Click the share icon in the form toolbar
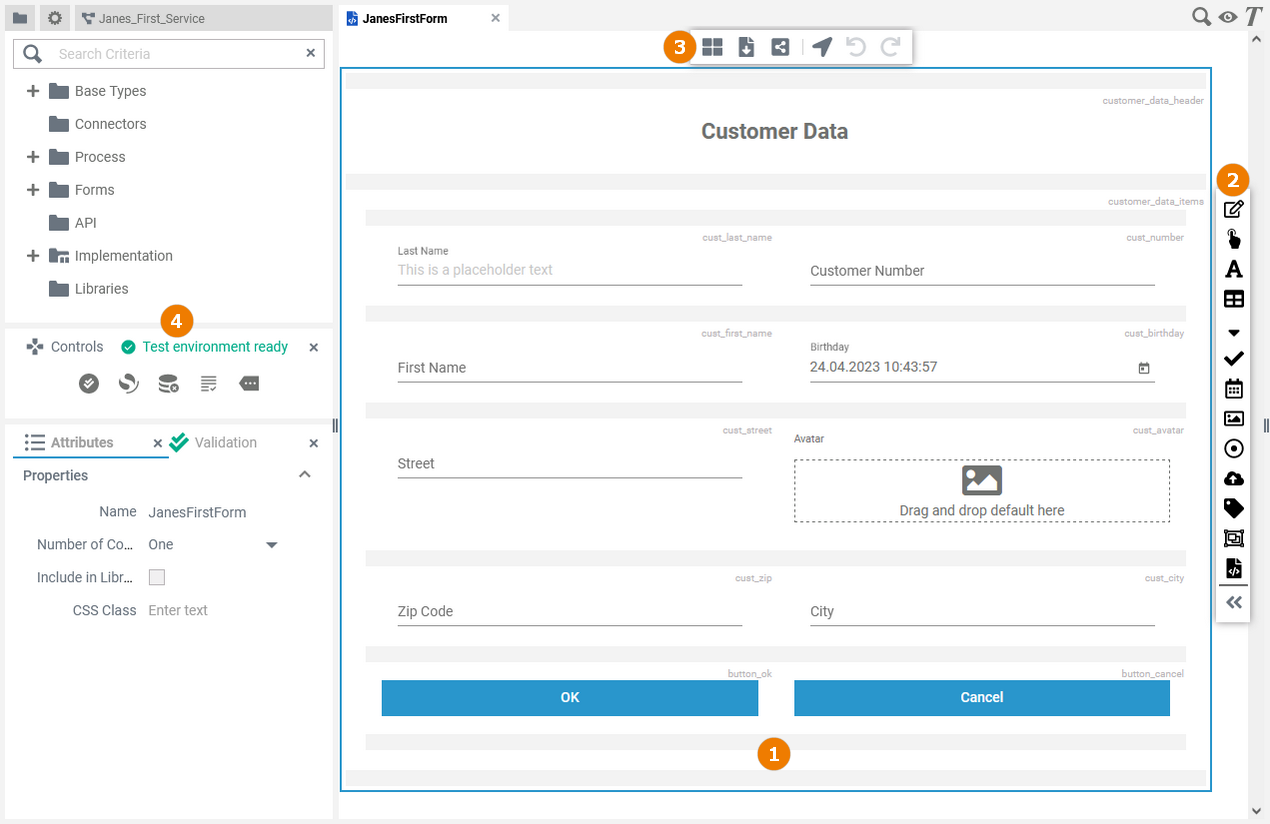The width and height of the screenshot is (1270, 824). pyautogui.click(x=780, y=47)
